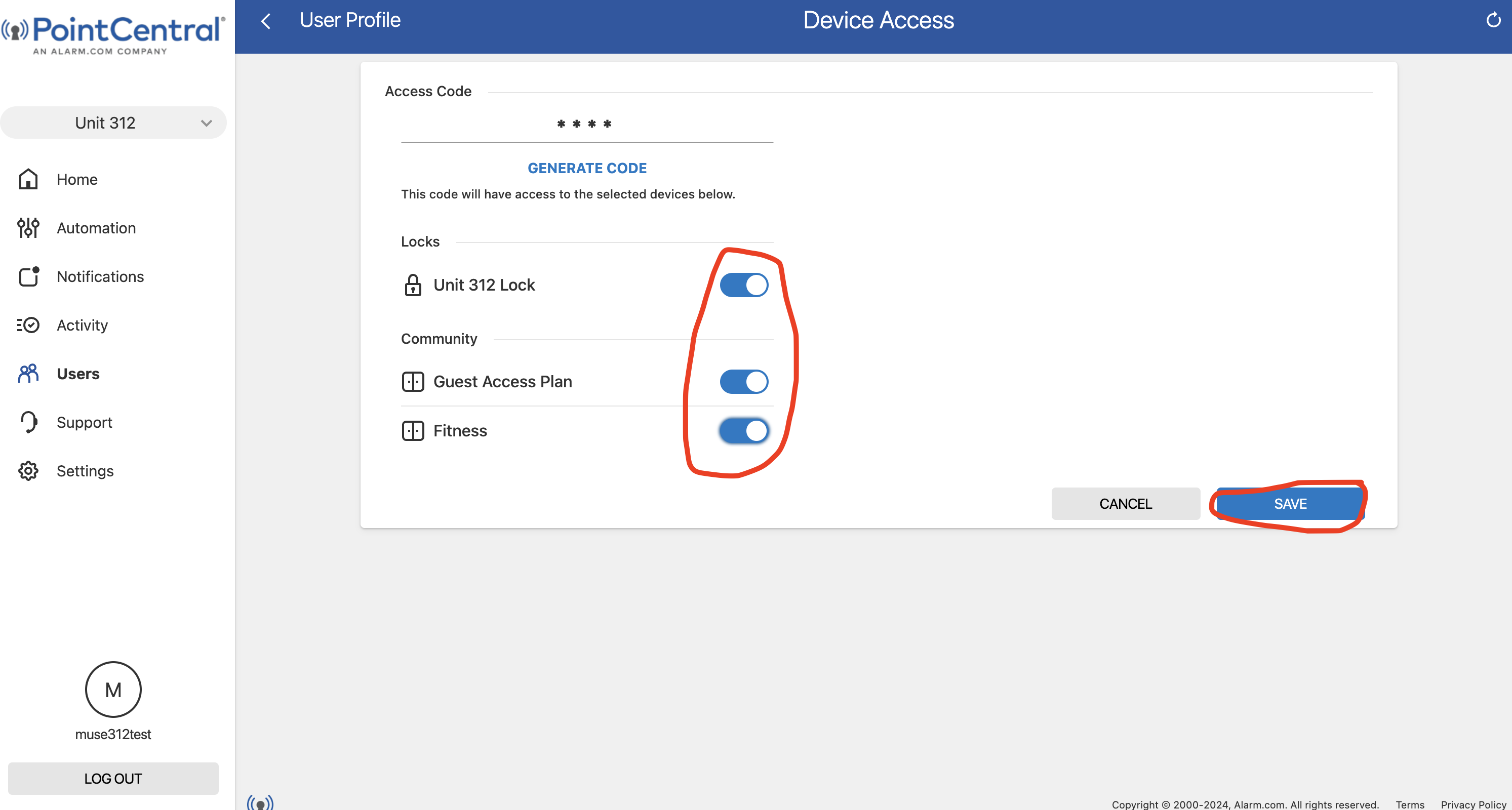1512x810 pixels.
Task: Disable Guest Access Plan toggle
Action: tap(744, 382)
